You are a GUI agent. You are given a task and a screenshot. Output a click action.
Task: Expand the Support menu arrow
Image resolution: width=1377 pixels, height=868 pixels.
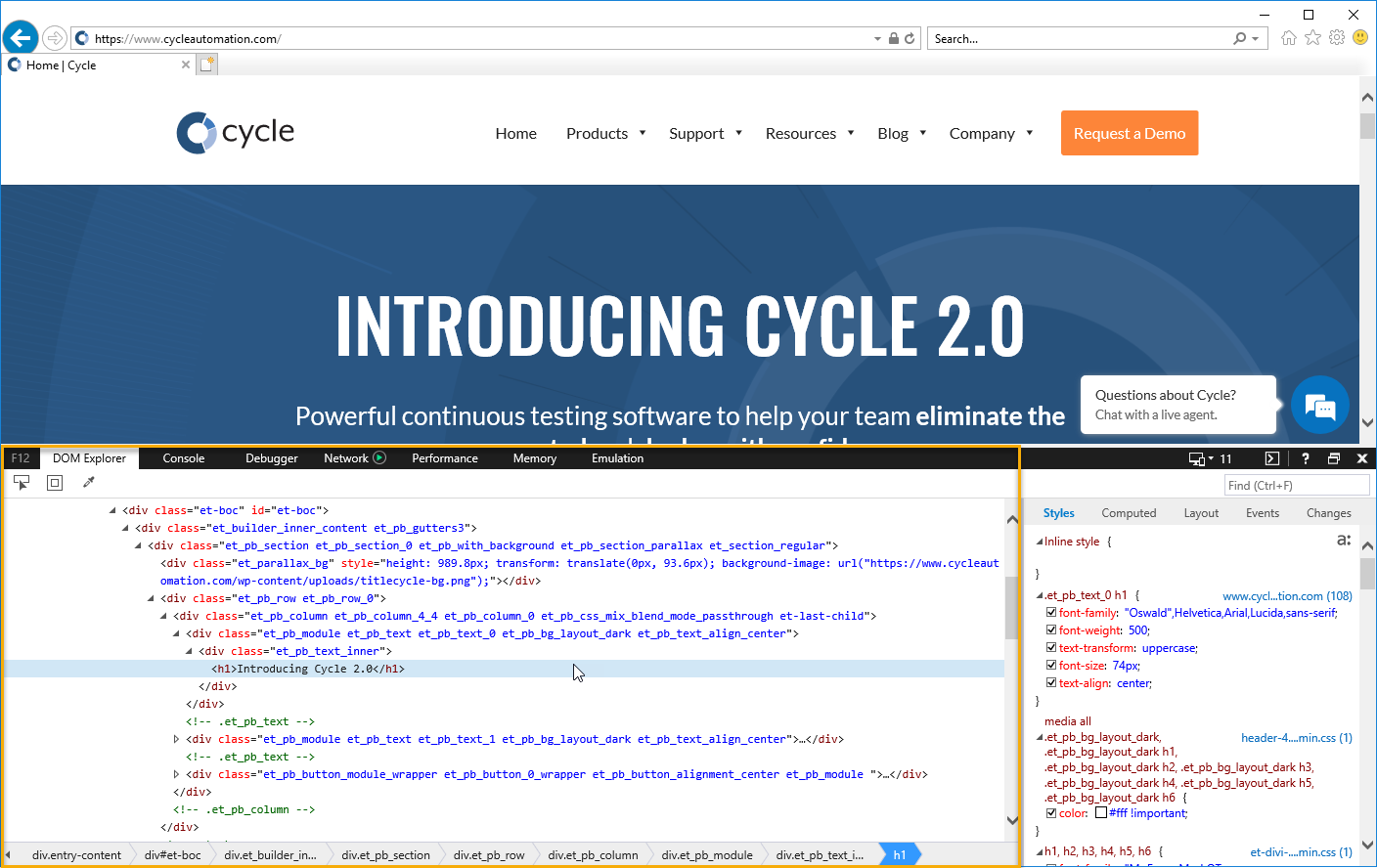pyautogui.click(x=738, y=133)
